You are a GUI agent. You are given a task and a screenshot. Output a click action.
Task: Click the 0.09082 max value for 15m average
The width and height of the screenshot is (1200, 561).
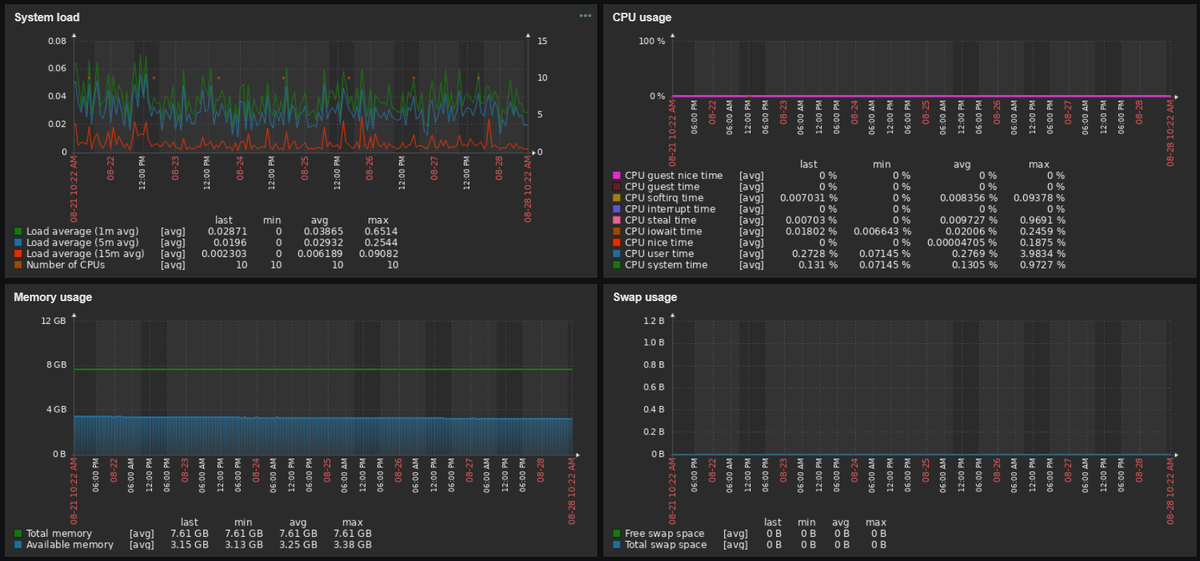coord(377,253)
